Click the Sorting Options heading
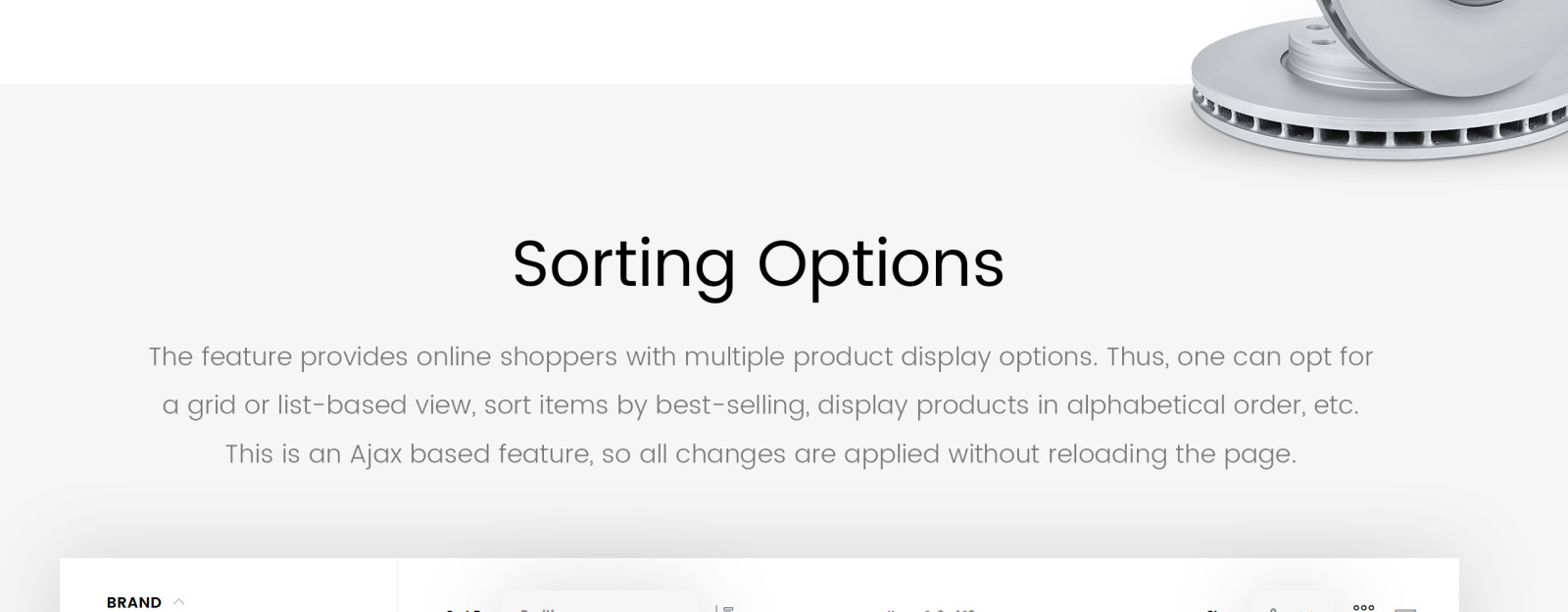The height and width of the screenshot is (612, 1568). pos(758,263)
